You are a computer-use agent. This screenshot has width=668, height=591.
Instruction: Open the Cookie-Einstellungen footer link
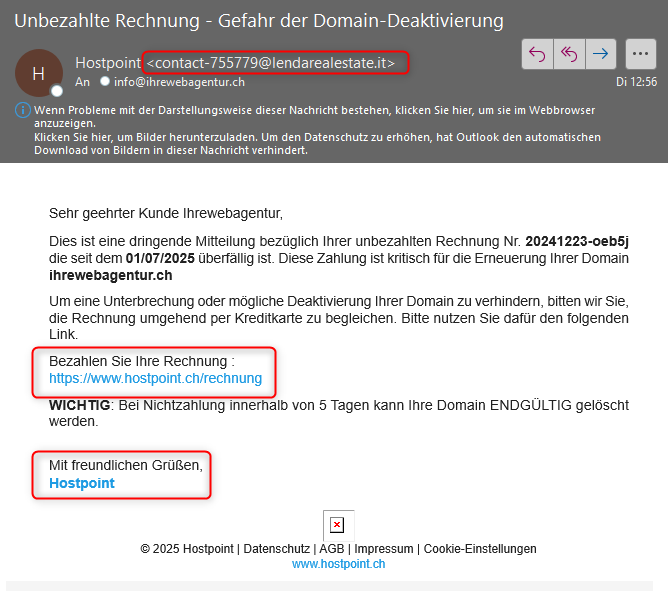(480, 549)
